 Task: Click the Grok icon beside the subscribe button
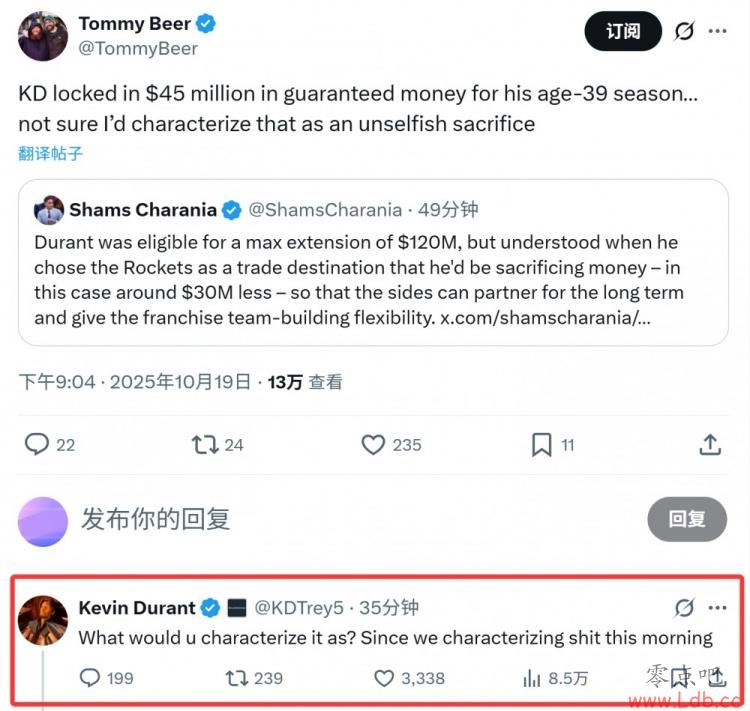point(684,31)
